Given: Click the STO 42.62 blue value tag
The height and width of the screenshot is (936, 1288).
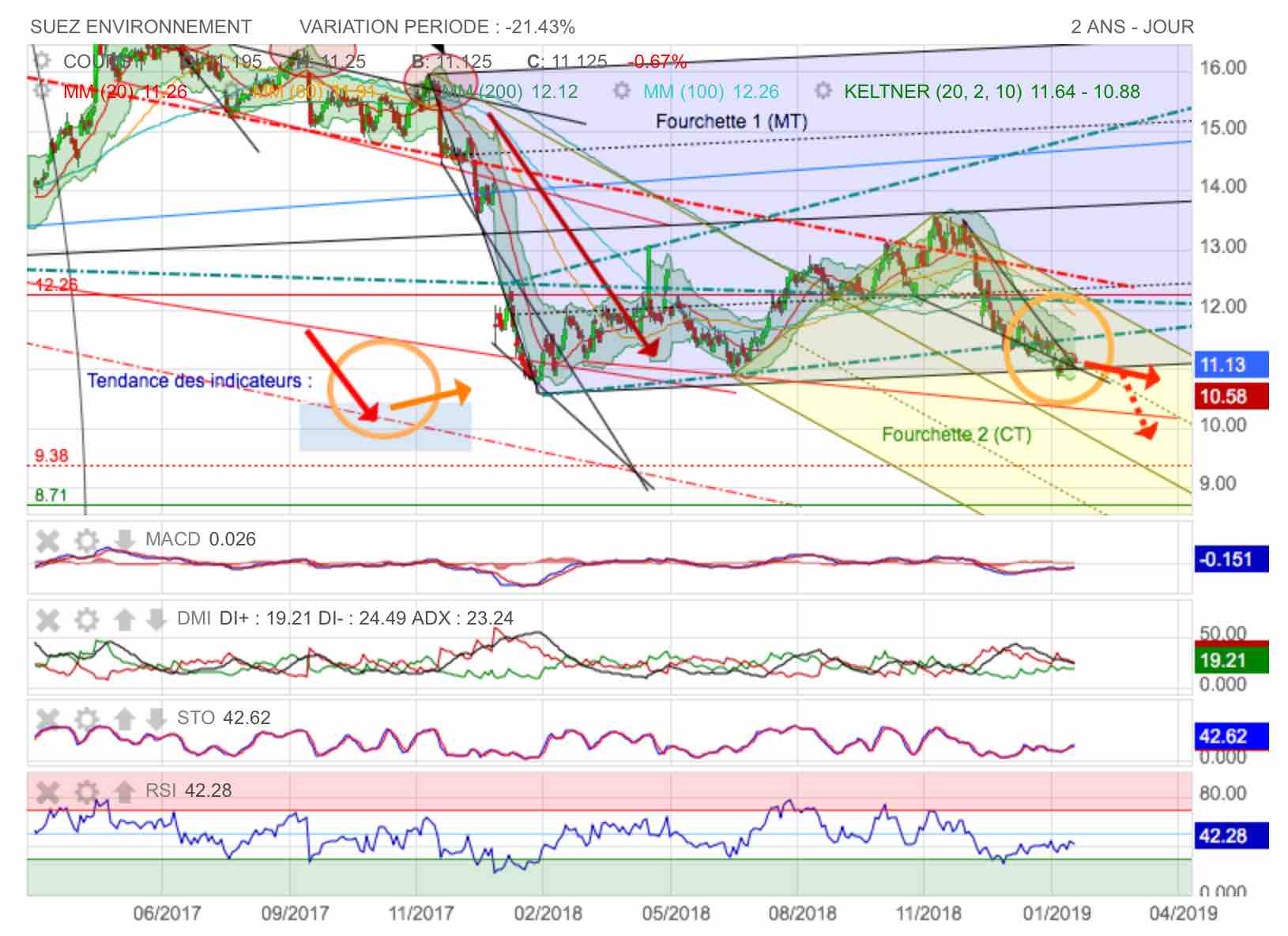Looking at the screenshot, I should (x=1231, y=736).
